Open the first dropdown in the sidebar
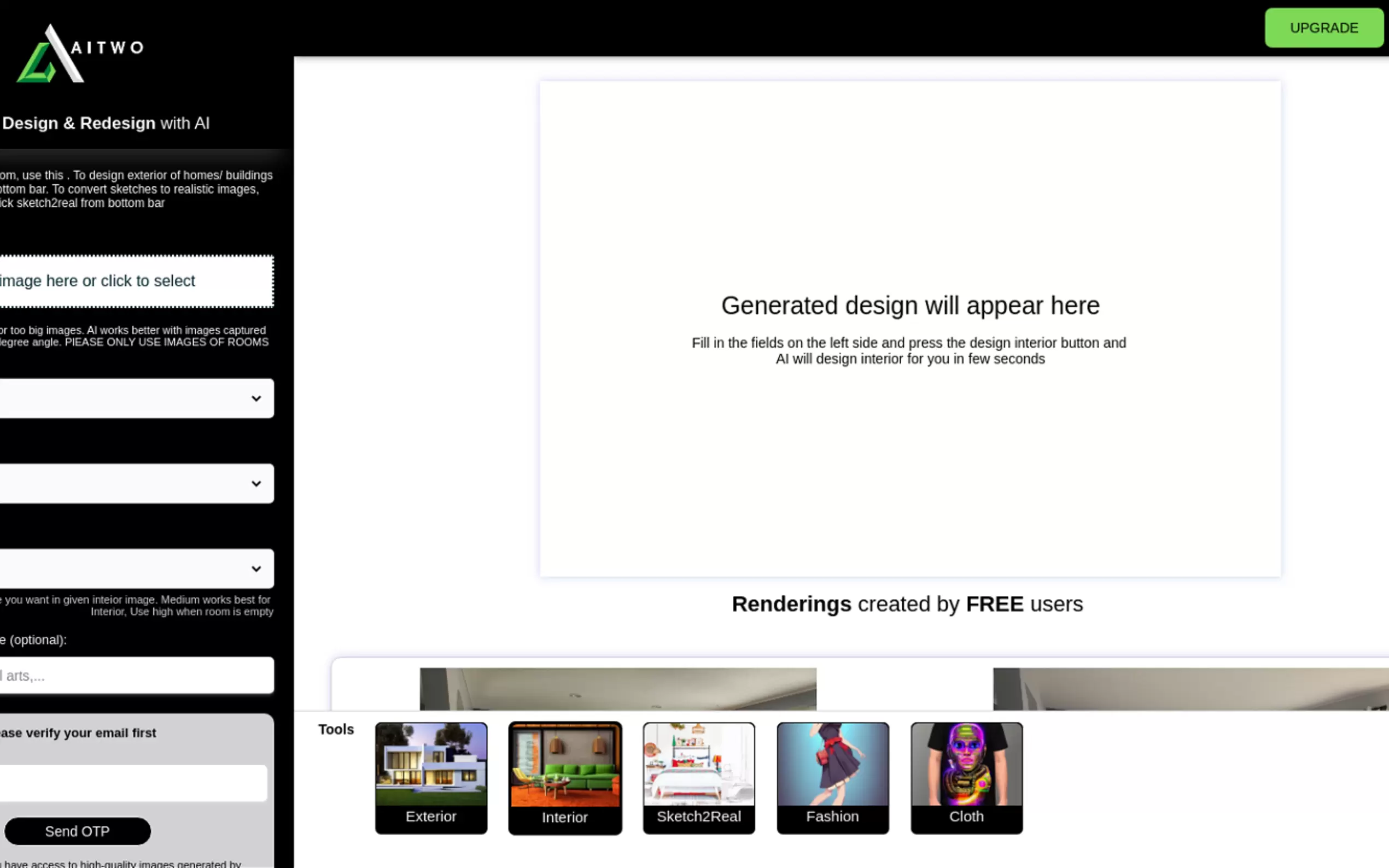 tap(137, 398)
